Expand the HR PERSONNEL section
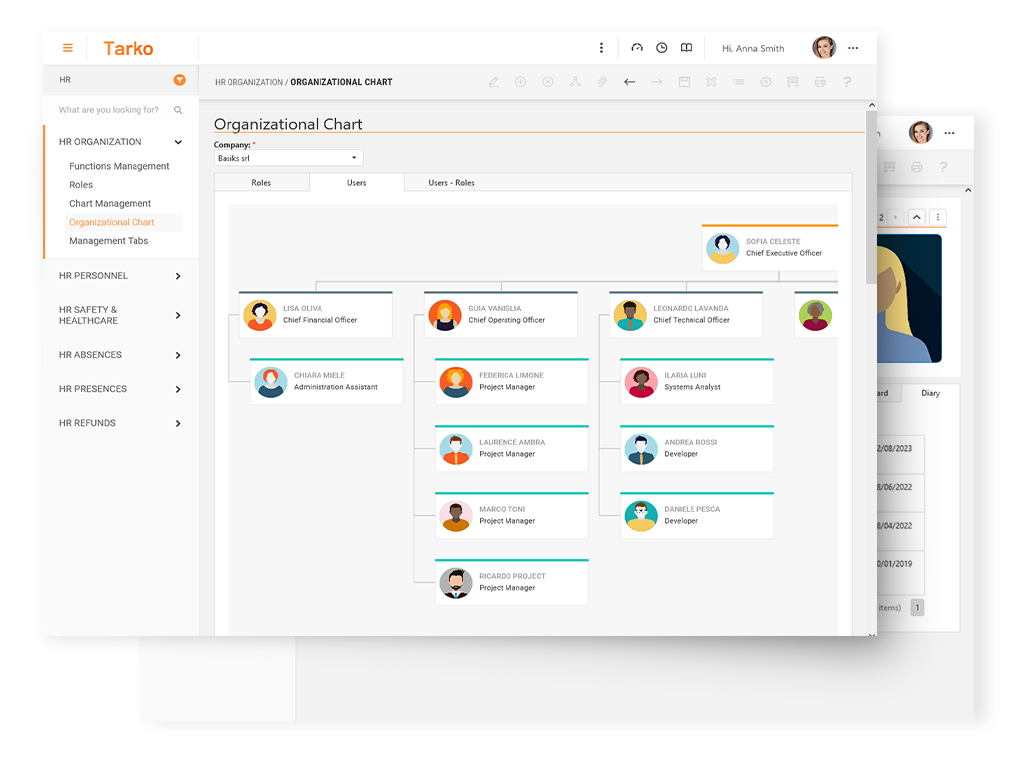The width and height of the screenshot is (1024, 780). [178, 276]
